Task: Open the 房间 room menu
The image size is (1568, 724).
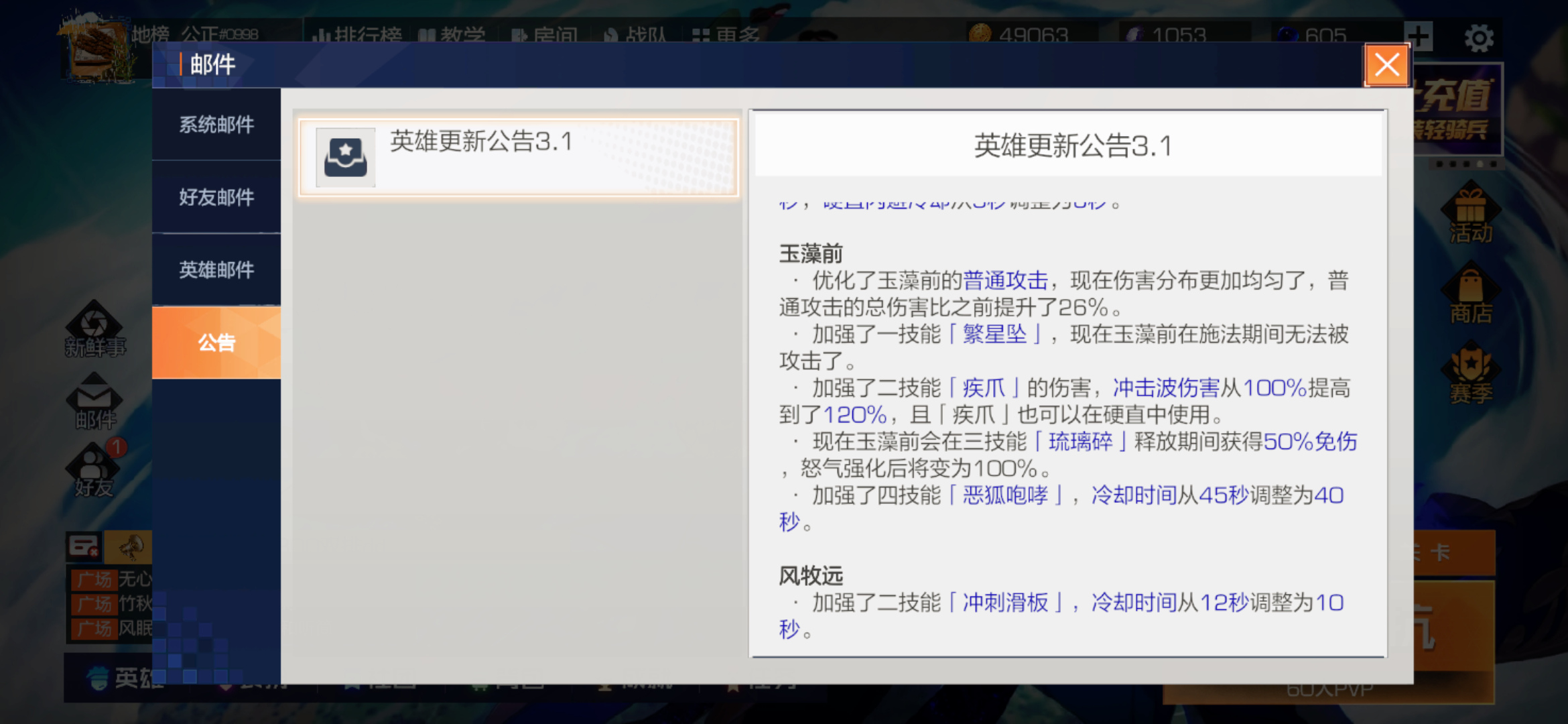Action: tap(544, 35)
